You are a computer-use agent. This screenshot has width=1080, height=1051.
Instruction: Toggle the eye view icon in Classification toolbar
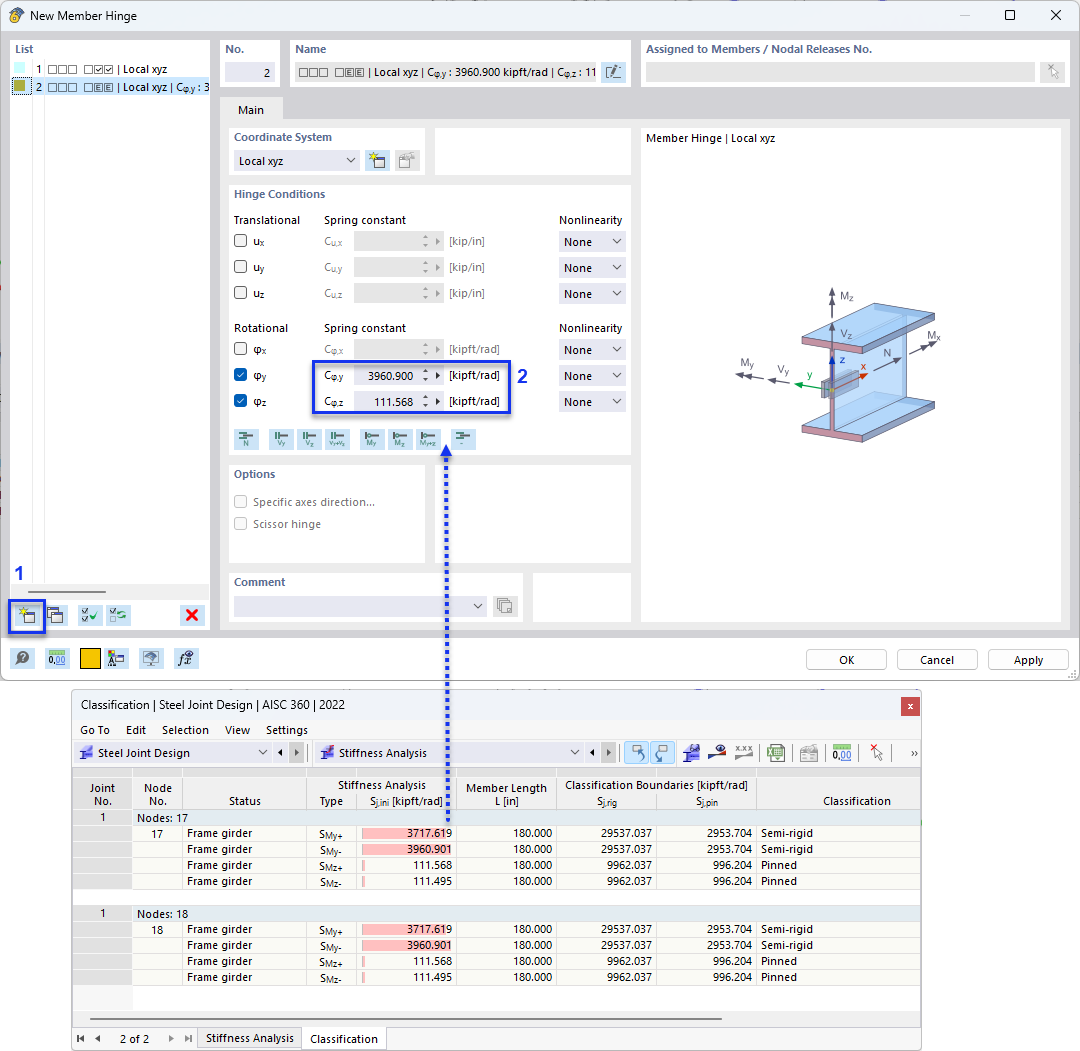pyautogui.click(x=717, y=753)
